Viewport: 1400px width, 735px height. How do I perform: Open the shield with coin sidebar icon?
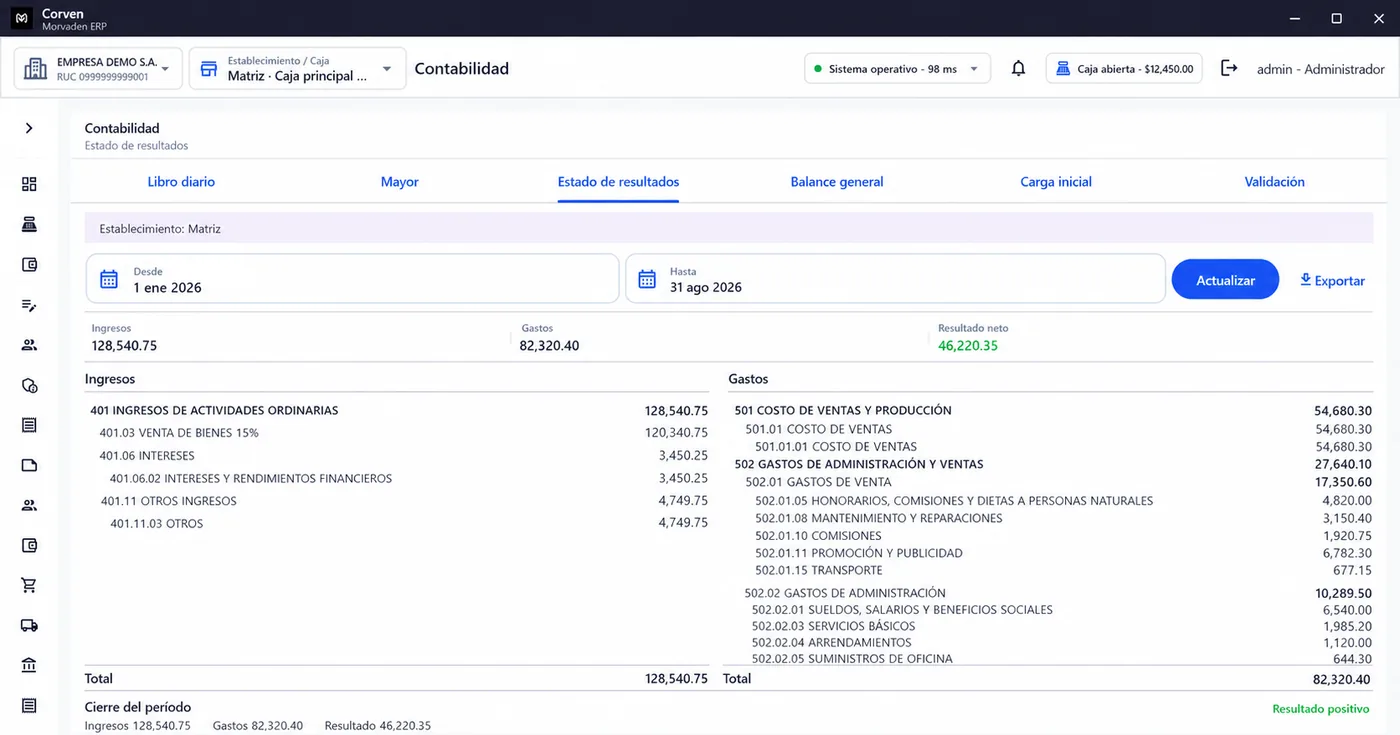[29, 385]
